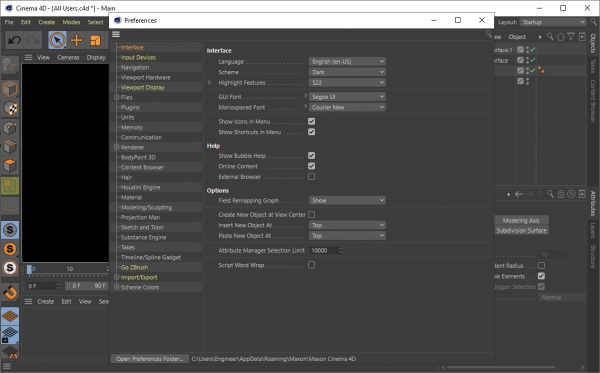This screenshot has height=373, width=600.
Task: Open the Create menu in menu bar
Action: tap(46, 22)
